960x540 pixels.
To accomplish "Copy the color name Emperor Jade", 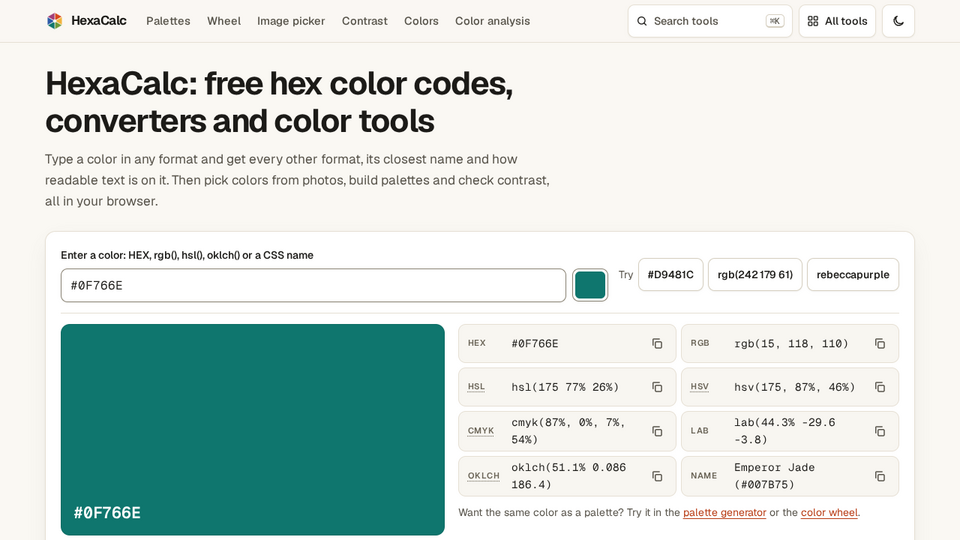I will (880, 476).
